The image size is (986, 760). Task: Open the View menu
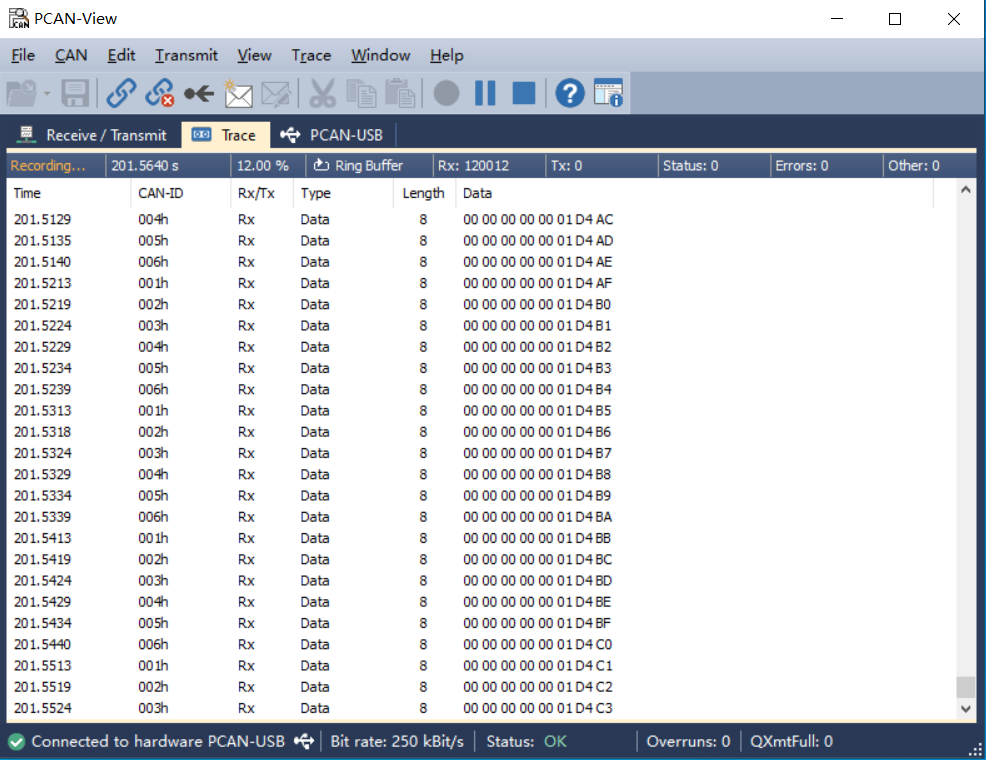click(254, 55)
